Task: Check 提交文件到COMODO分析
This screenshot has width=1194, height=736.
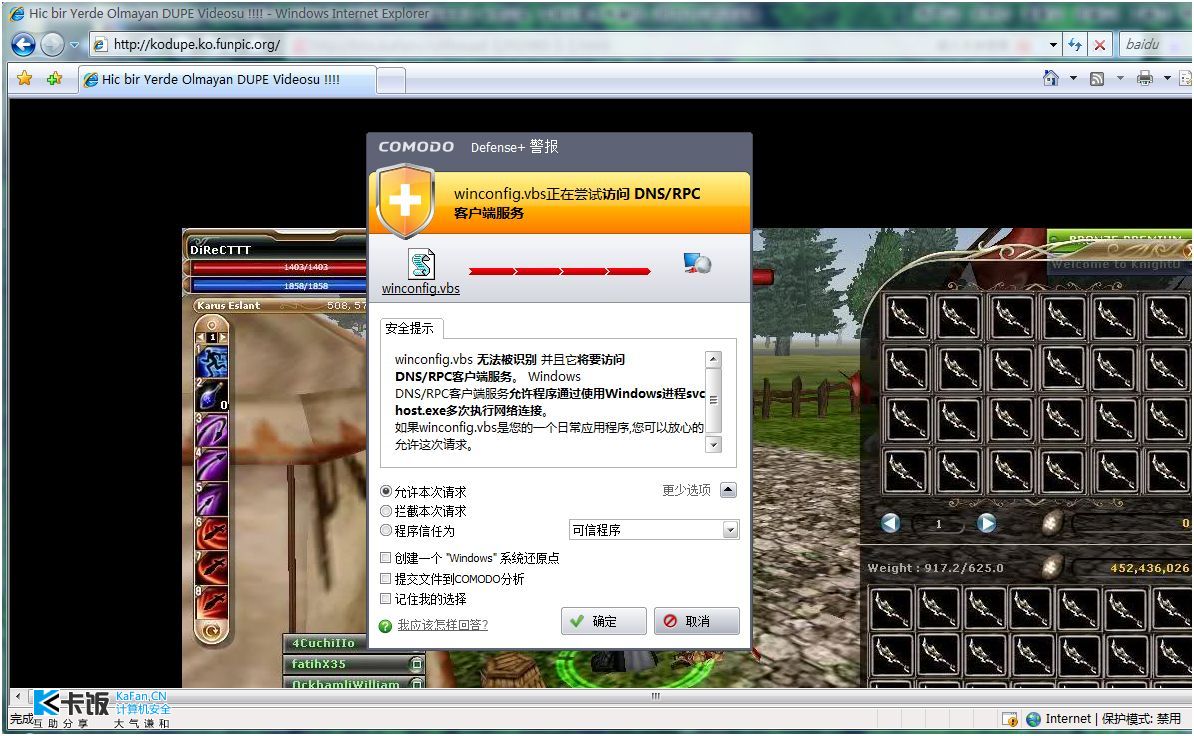Action: tap(385, 578)
